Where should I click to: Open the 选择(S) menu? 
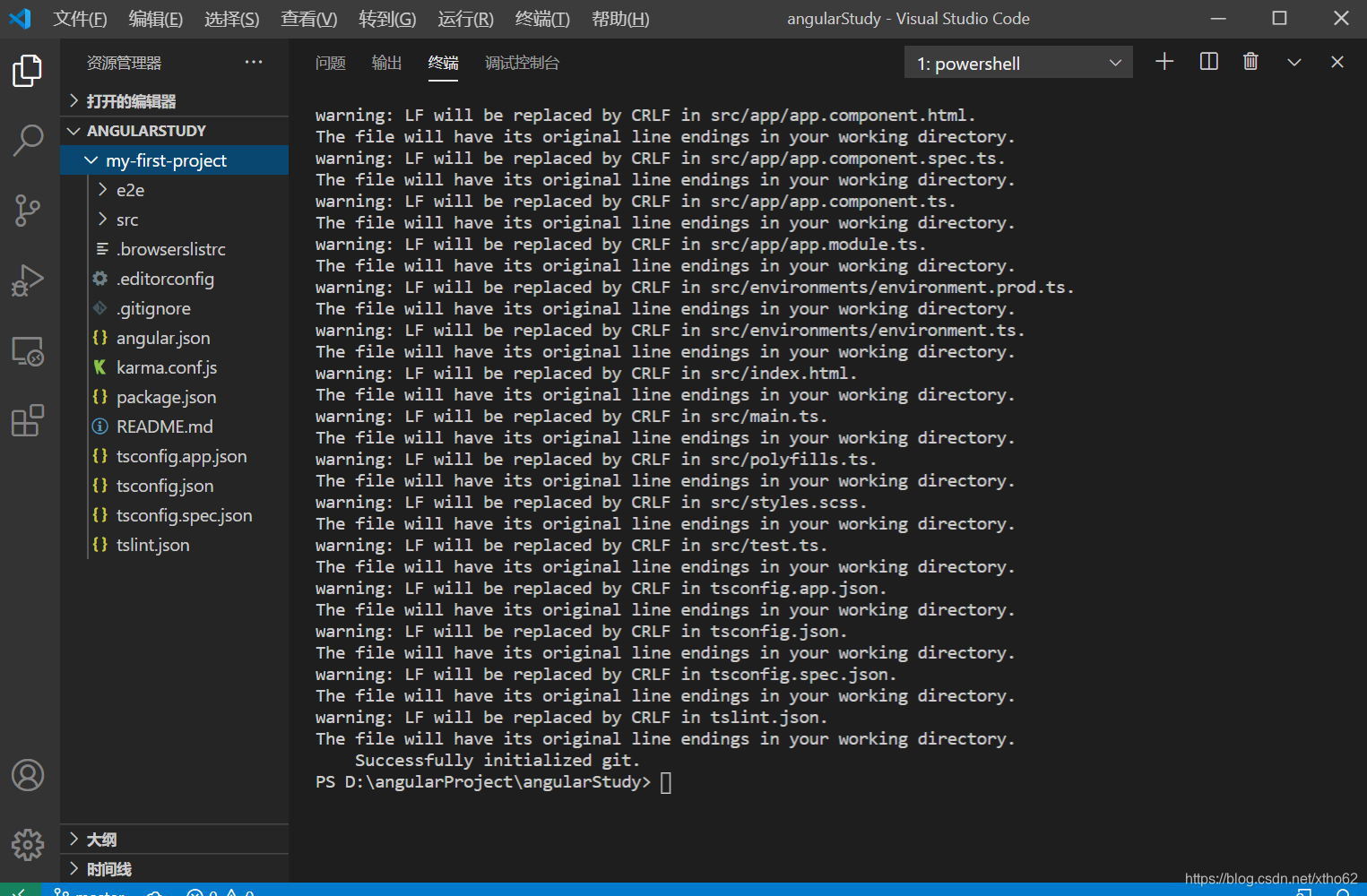[232, 19]
